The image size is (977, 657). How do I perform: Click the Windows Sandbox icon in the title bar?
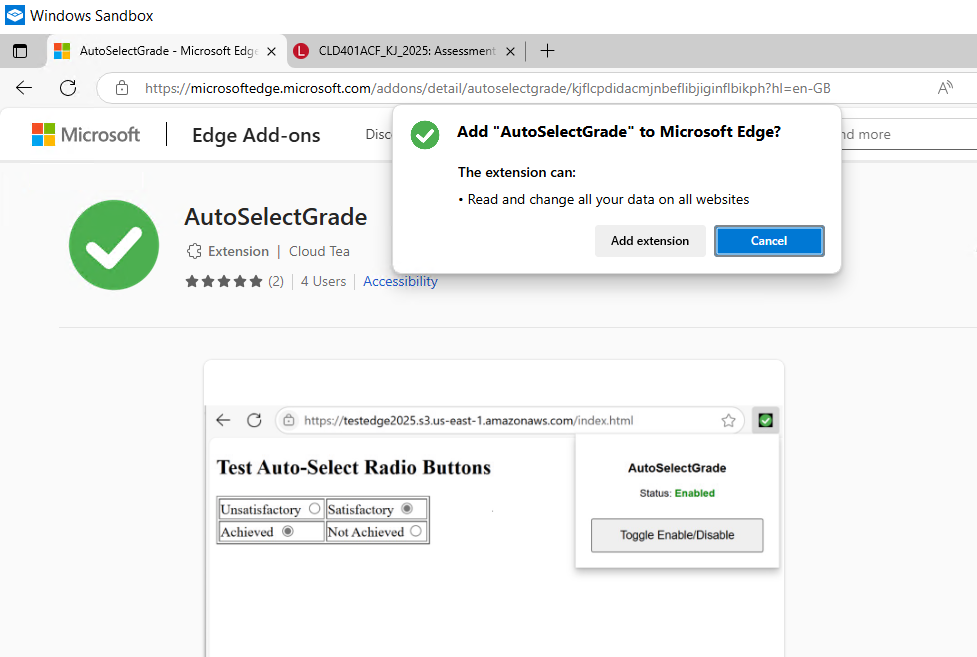point(14,15)
